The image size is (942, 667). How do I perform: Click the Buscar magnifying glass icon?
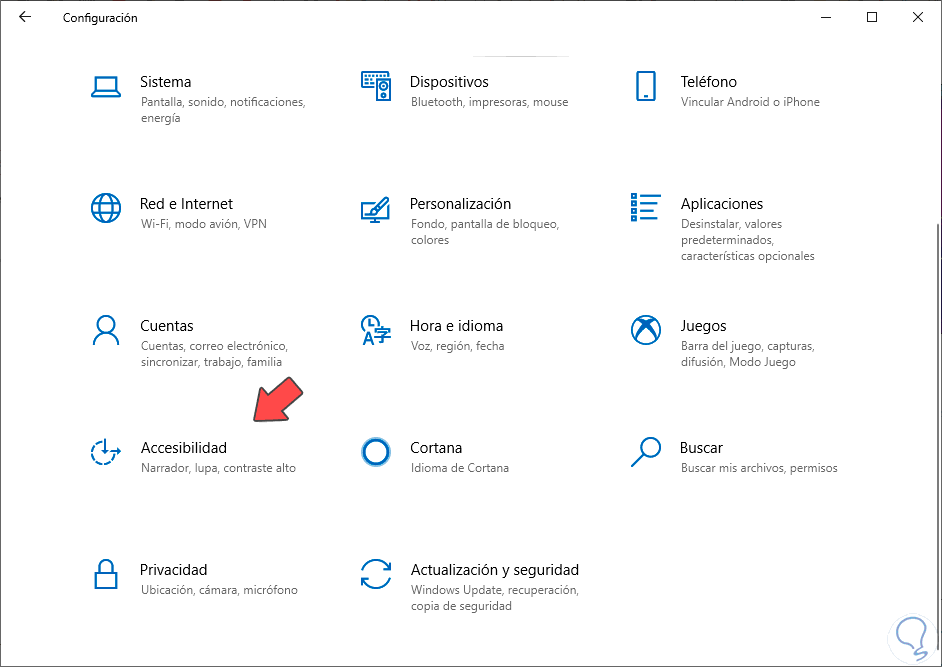(x=645, y=452)
